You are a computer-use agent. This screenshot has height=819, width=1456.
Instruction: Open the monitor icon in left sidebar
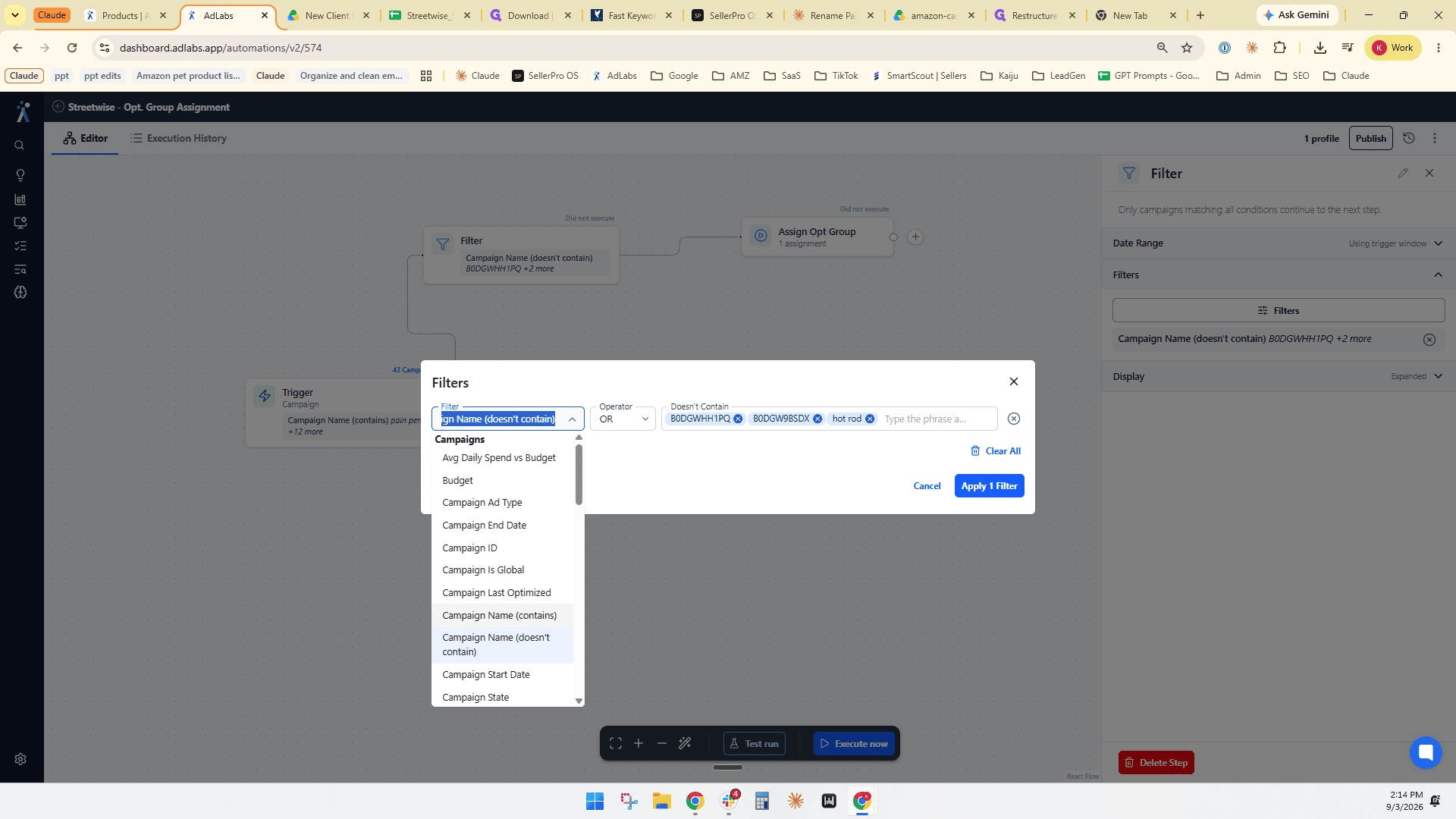click(20, 223)
